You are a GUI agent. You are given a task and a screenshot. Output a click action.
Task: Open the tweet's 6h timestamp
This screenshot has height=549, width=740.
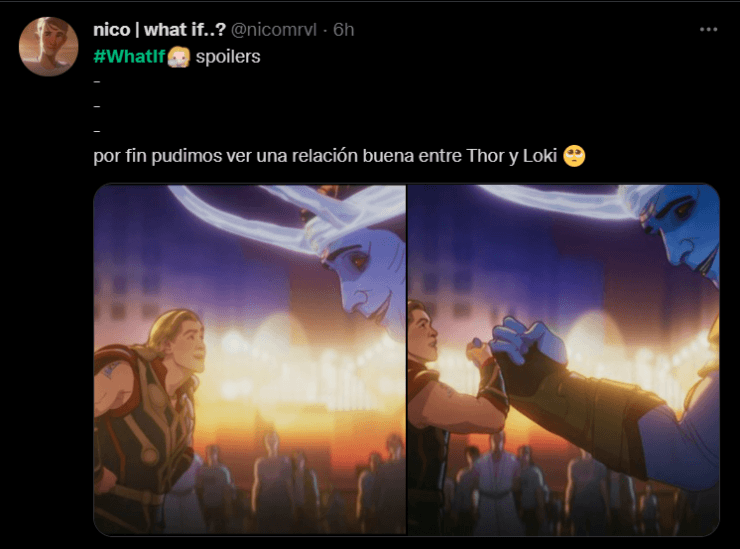click(344, 30)
